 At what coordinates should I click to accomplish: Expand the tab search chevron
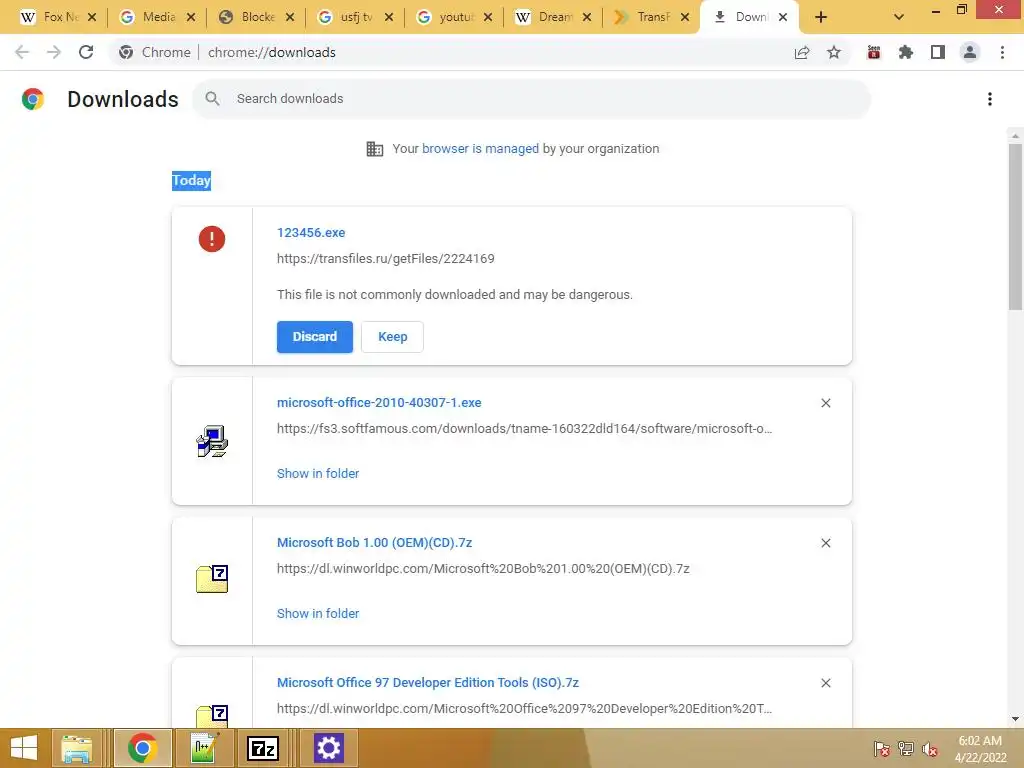pos(899,17)
